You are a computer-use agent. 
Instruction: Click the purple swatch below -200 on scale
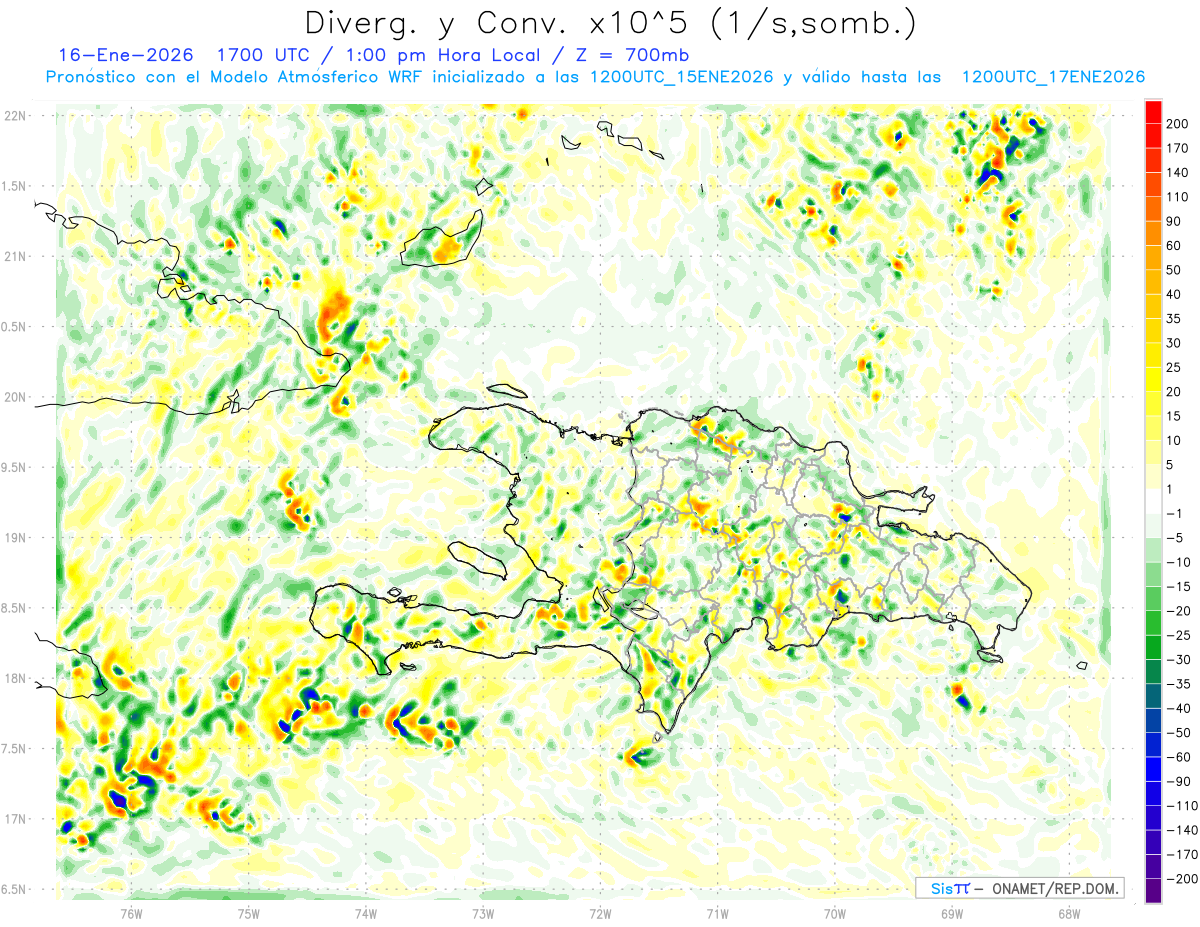1153,891
